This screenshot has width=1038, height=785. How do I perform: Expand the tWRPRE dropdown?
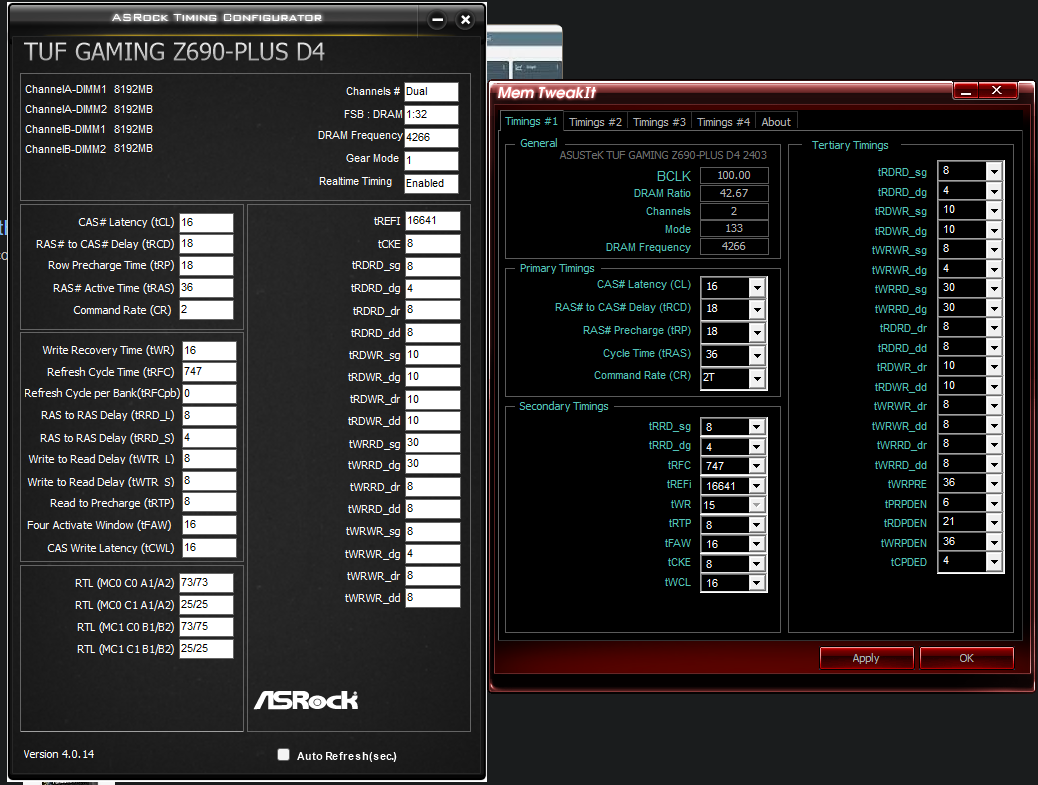[x=994, y=484]
